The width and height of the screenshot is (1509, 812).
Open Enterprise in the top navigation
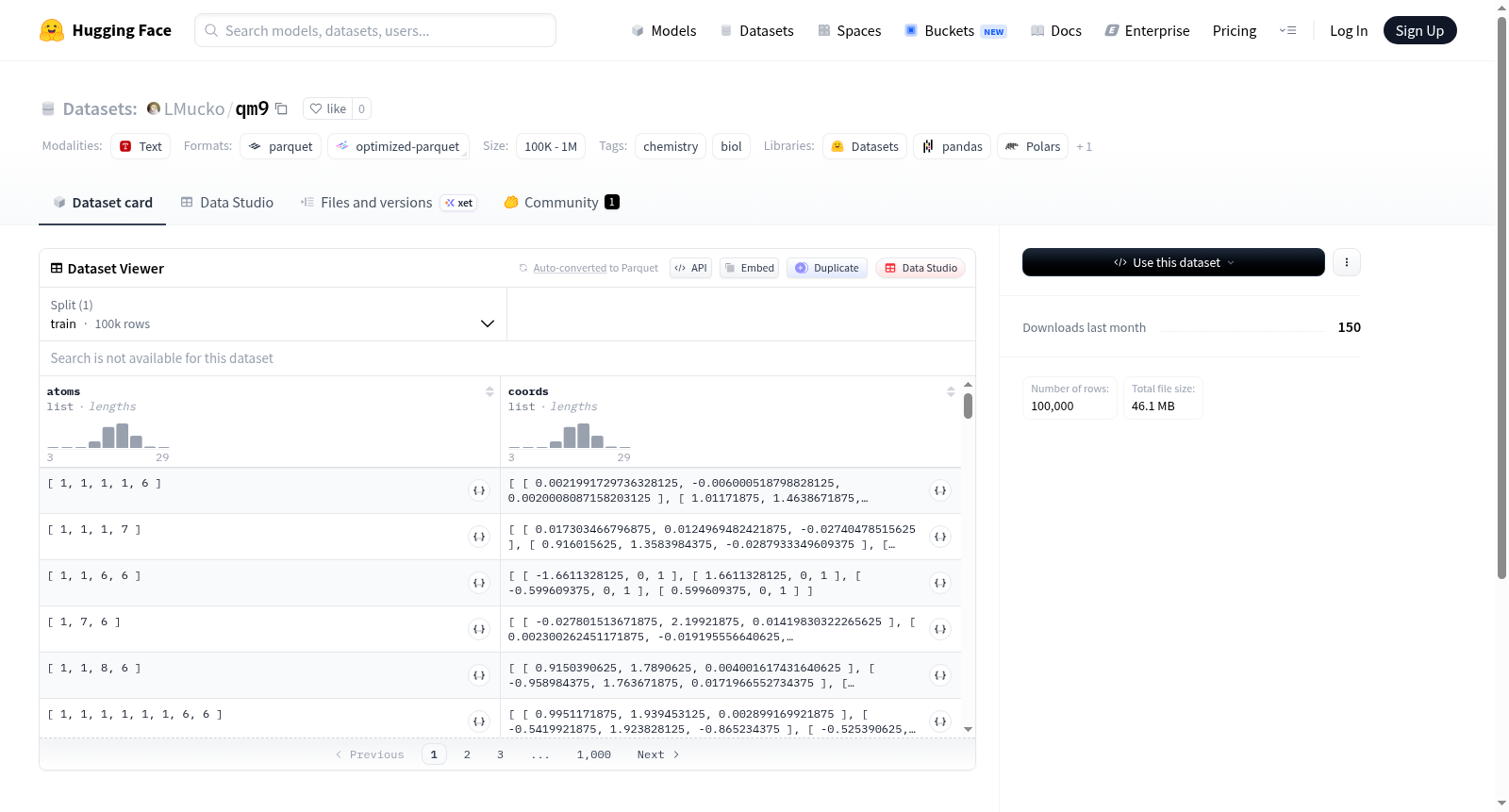tap(1147, 30)
